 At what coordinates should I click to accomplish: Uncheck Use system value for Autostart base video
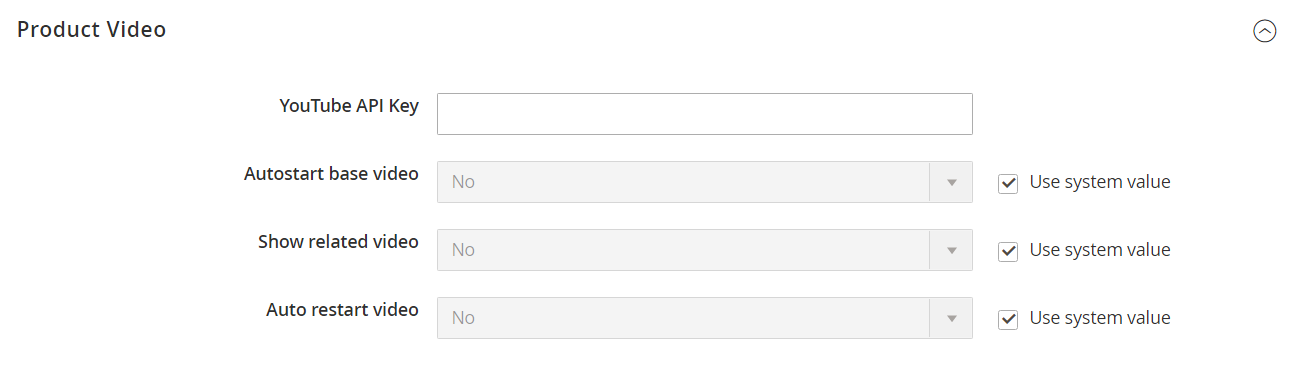pyautogui.click(x=1008, y=183)
